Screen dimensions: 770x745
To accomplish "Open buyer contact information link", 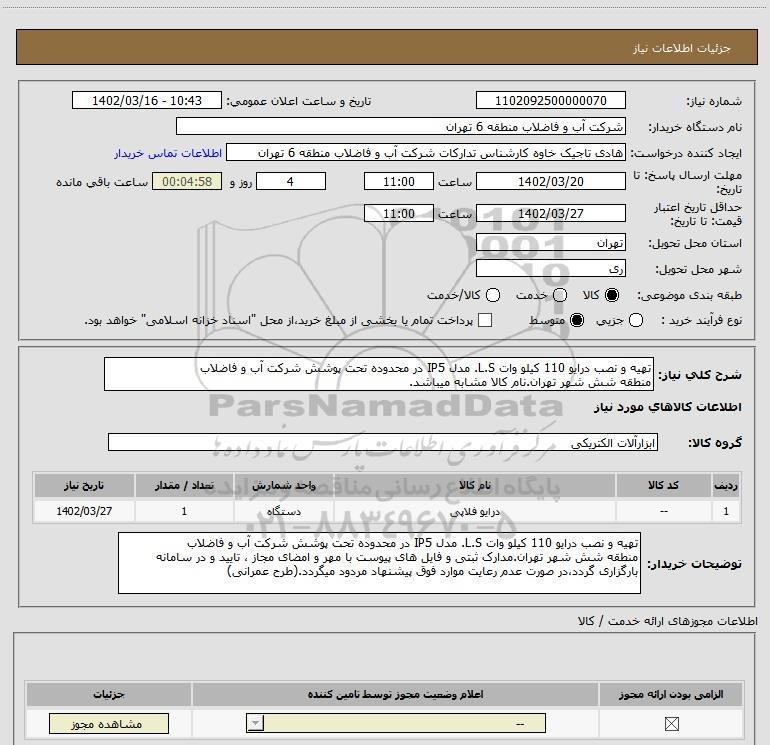I will tap(168, 153).
